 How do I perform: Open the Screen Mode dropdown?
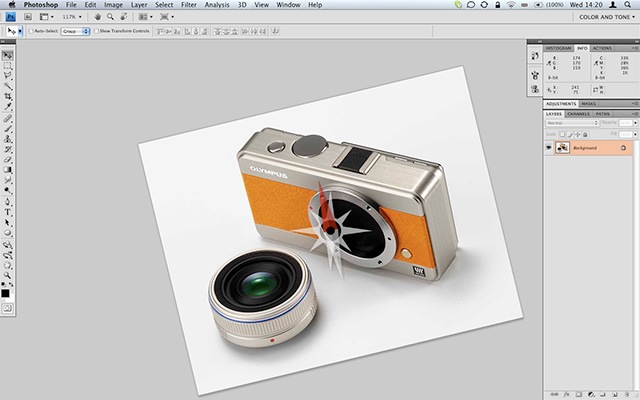167,17
